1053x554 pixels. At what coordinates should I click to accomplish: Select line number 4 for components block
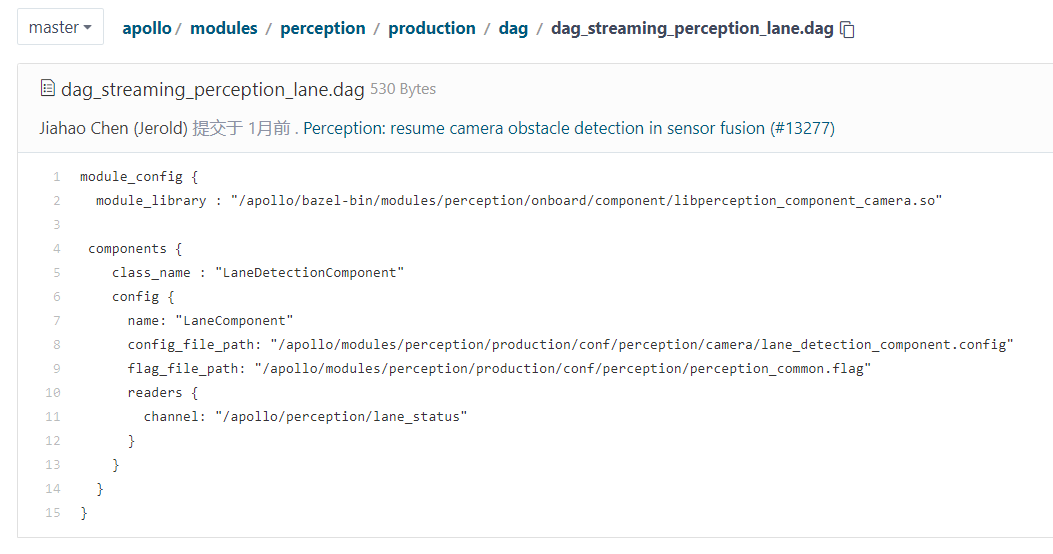(57, 249)
